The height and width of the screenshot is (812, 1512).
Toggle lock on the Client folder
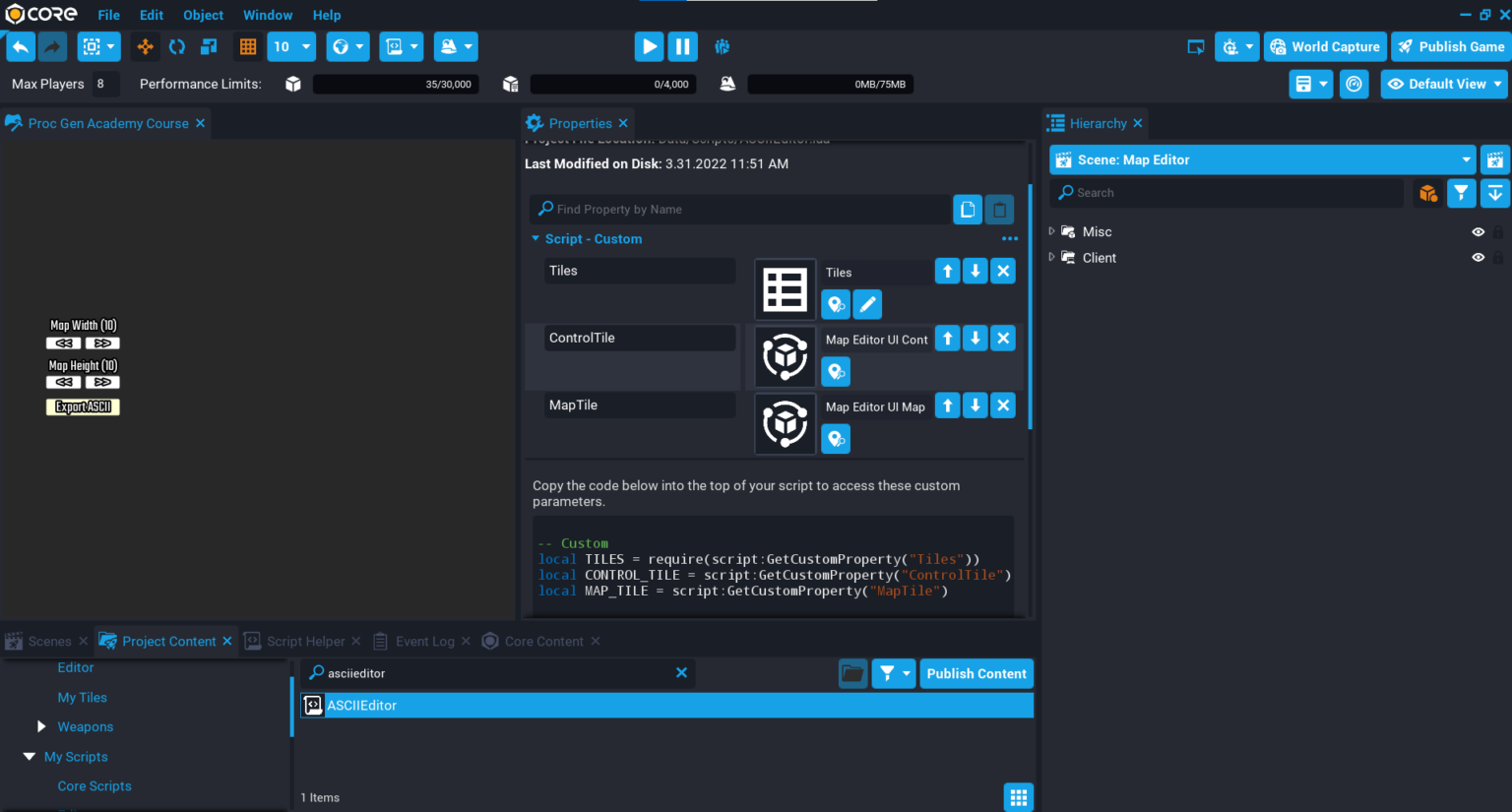1498,258
